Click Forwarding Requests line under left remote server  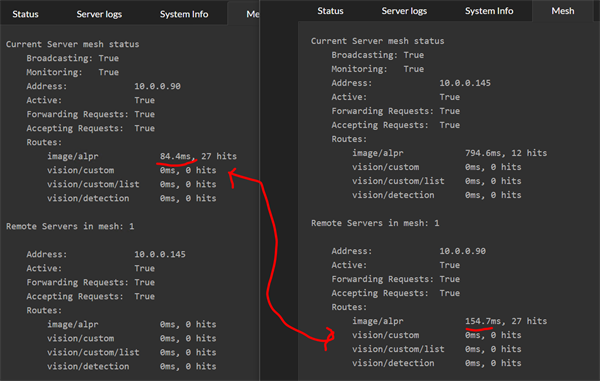coord(91,283)
